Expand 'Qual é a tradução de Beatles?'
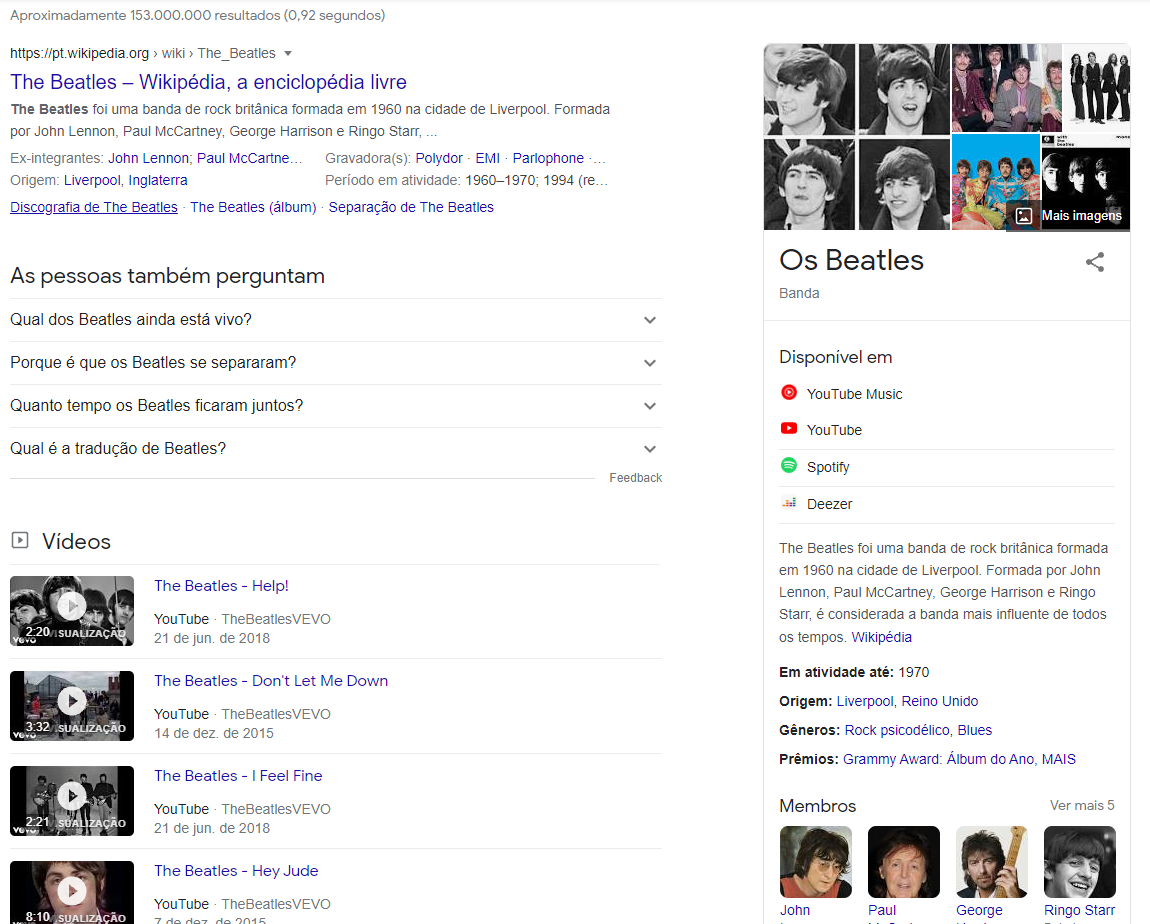1150x924 pixels. coord(336,449)
